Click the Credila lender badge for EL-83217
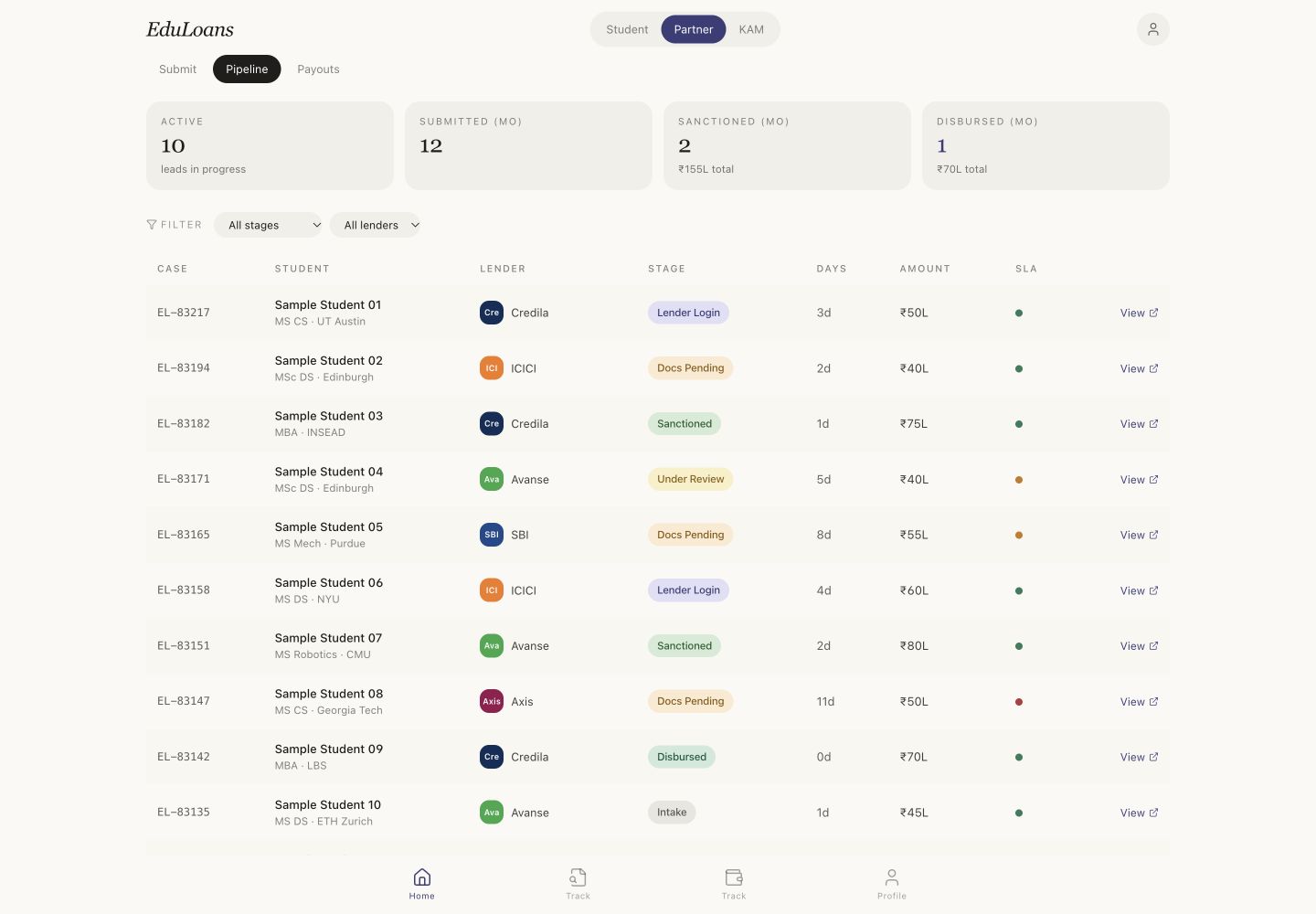This screenshot has width=1316, height=914. click(492, 313)
